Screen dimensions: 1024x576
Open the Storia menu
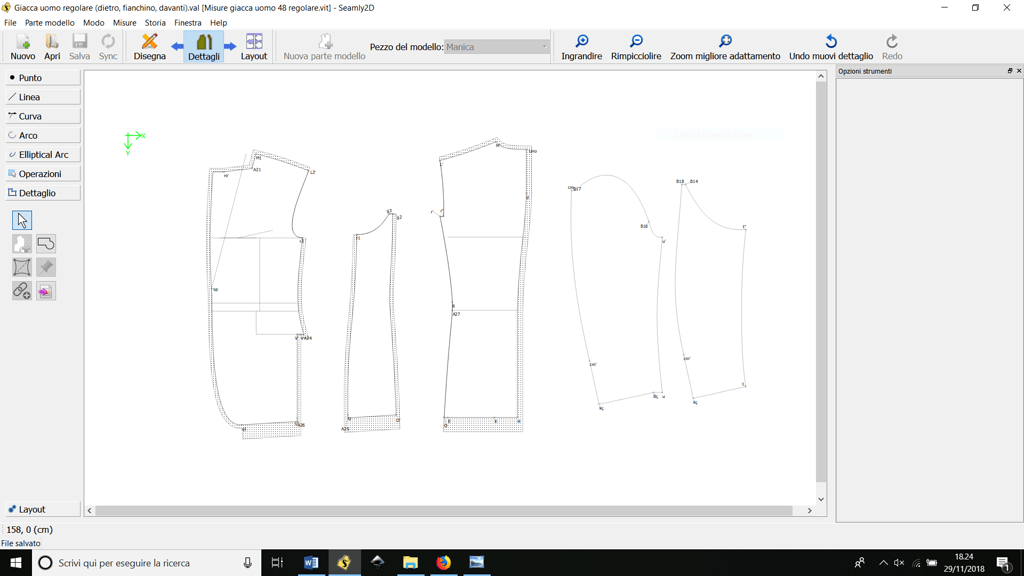[155, 22]
